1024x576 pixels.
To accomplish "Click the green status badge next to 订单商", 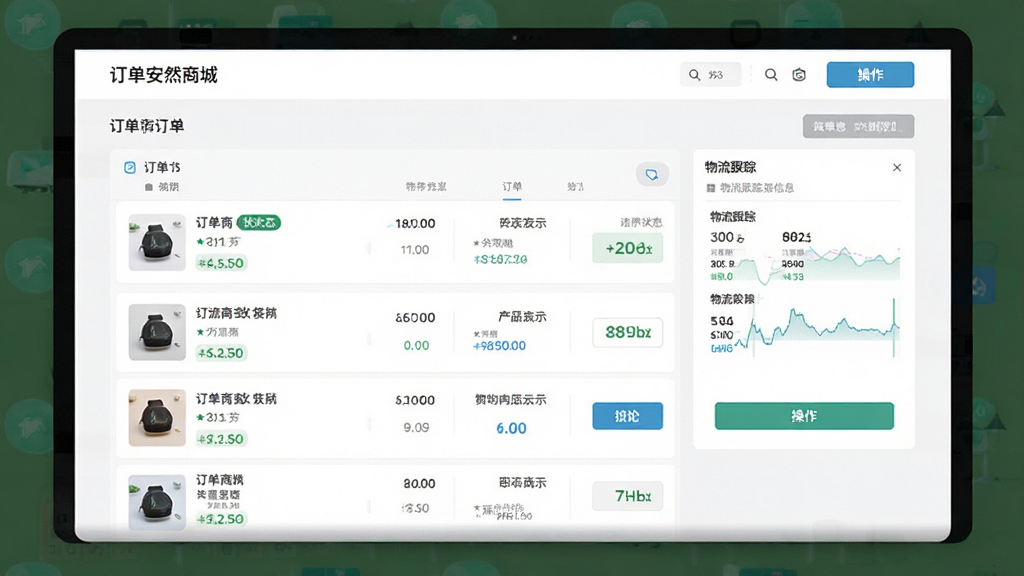I will click(x=259, y=223).
